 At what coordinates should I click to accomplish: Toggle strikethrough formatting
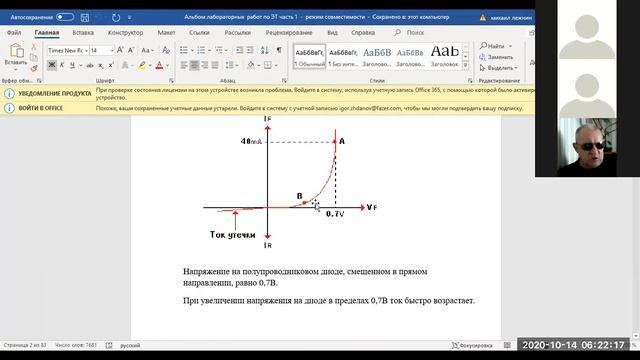(90, 65)
